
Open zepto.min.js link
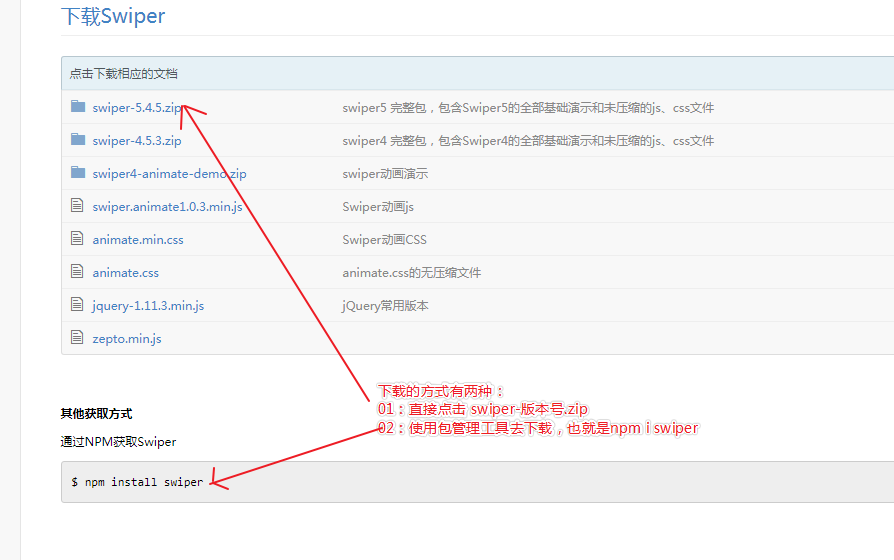[x=127, y=339]
